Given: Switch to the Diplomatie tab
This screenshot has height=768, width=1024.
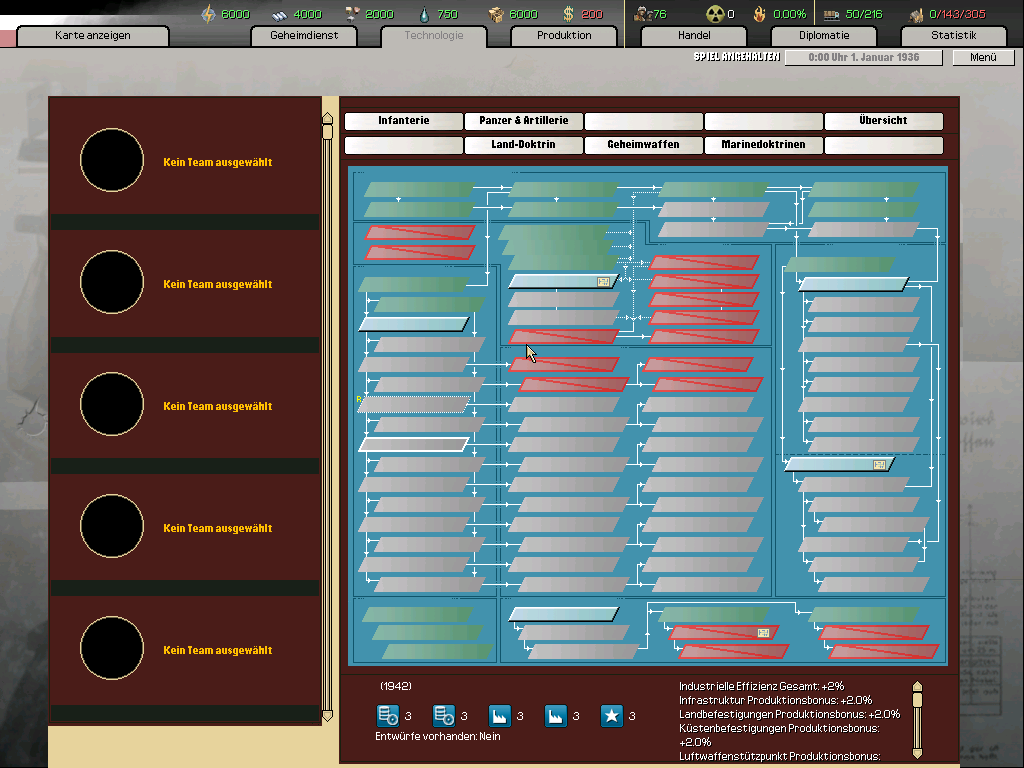Looking at the screenshot, I should click(822, 35).
